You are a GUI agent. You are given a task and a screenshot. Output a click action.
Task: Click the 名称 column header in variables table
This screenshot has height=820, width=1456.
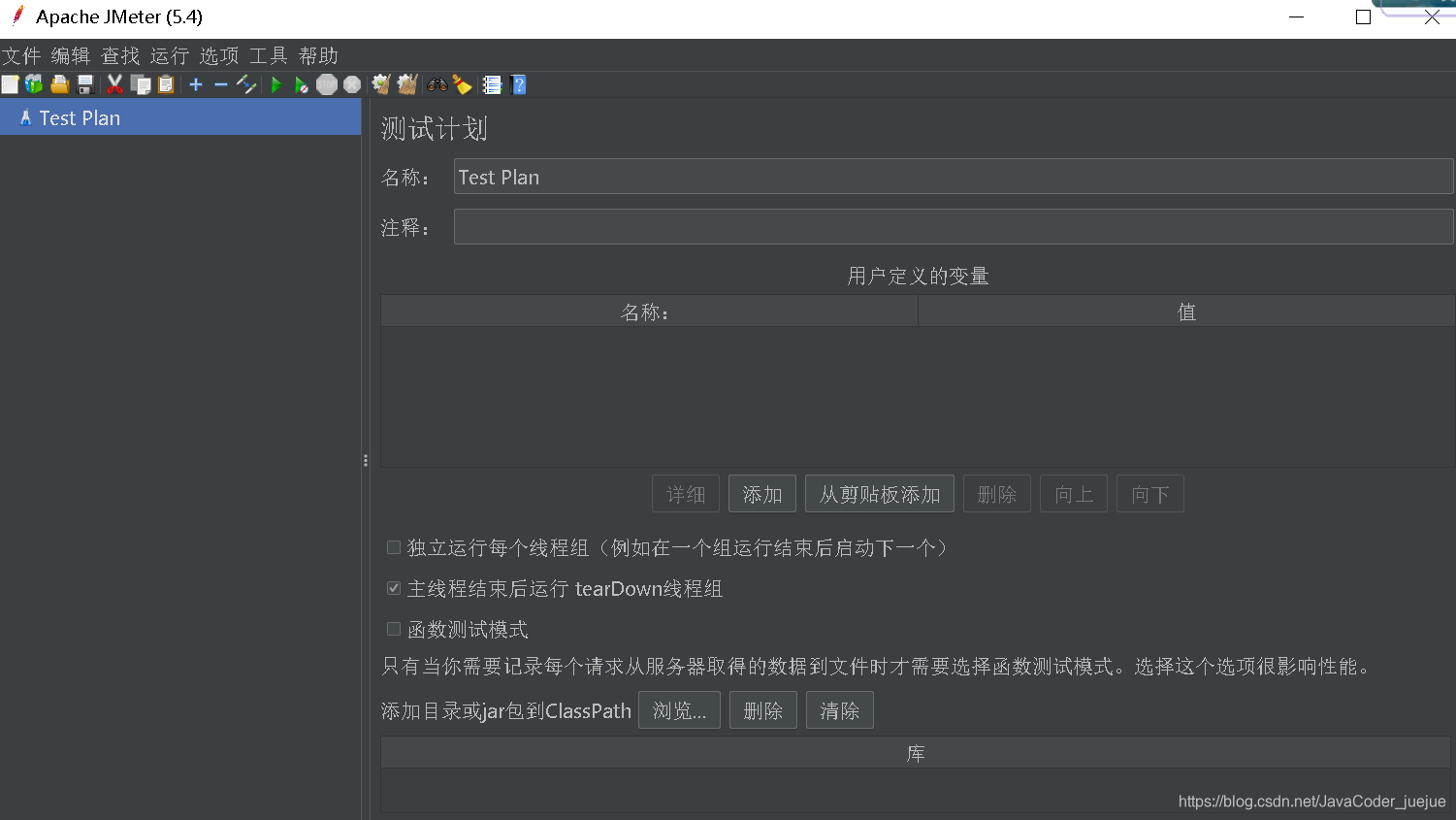[649, 312]
